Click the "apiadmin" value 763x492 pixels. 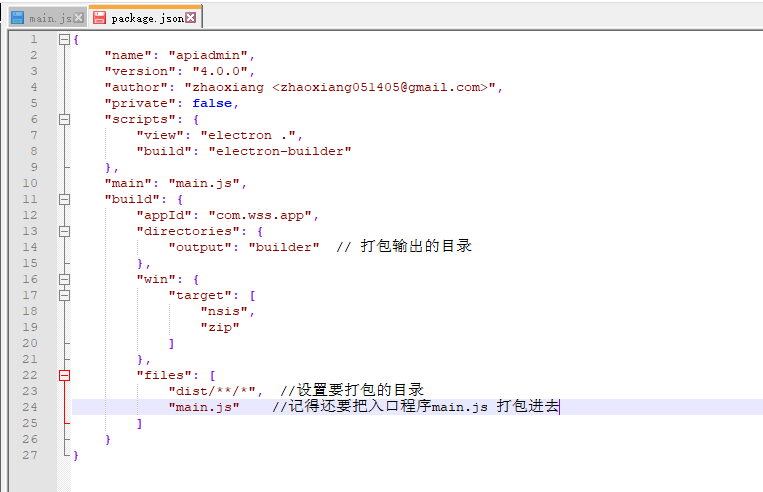pyautogui.click(x=208, y=55)
